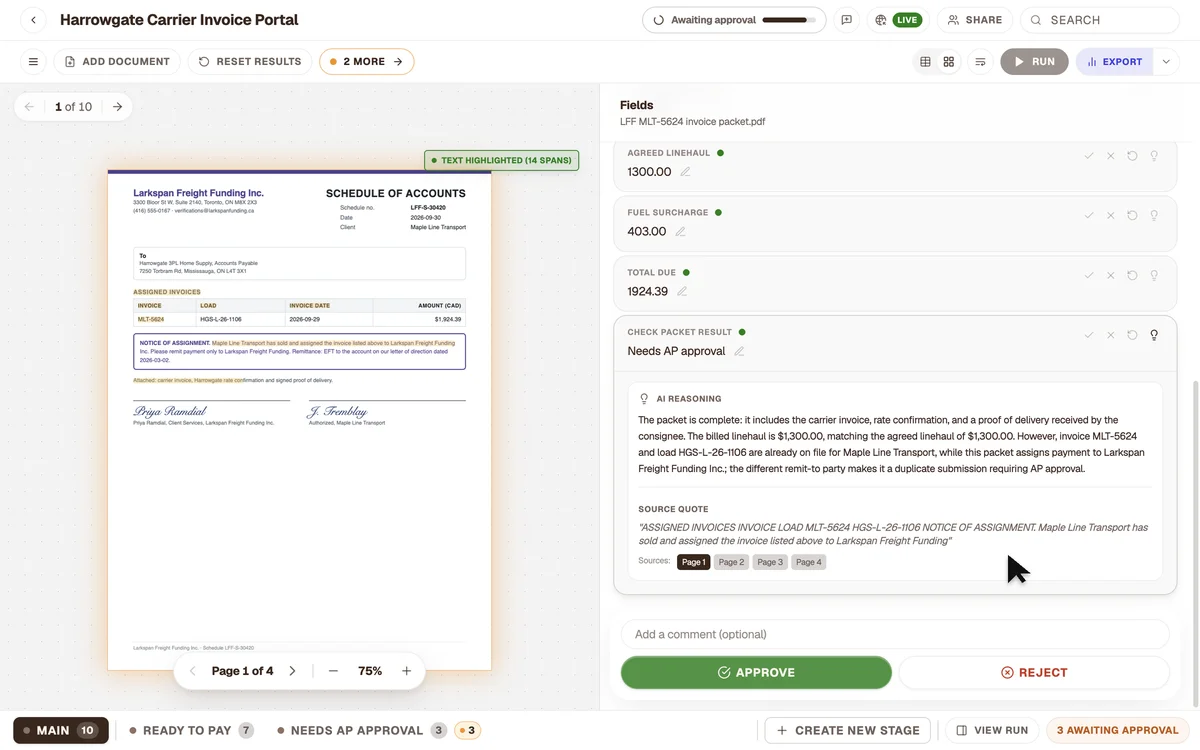This screenshot has width=1200, height=750.
Task: Reset the Total Due field
Action: 1132,275
